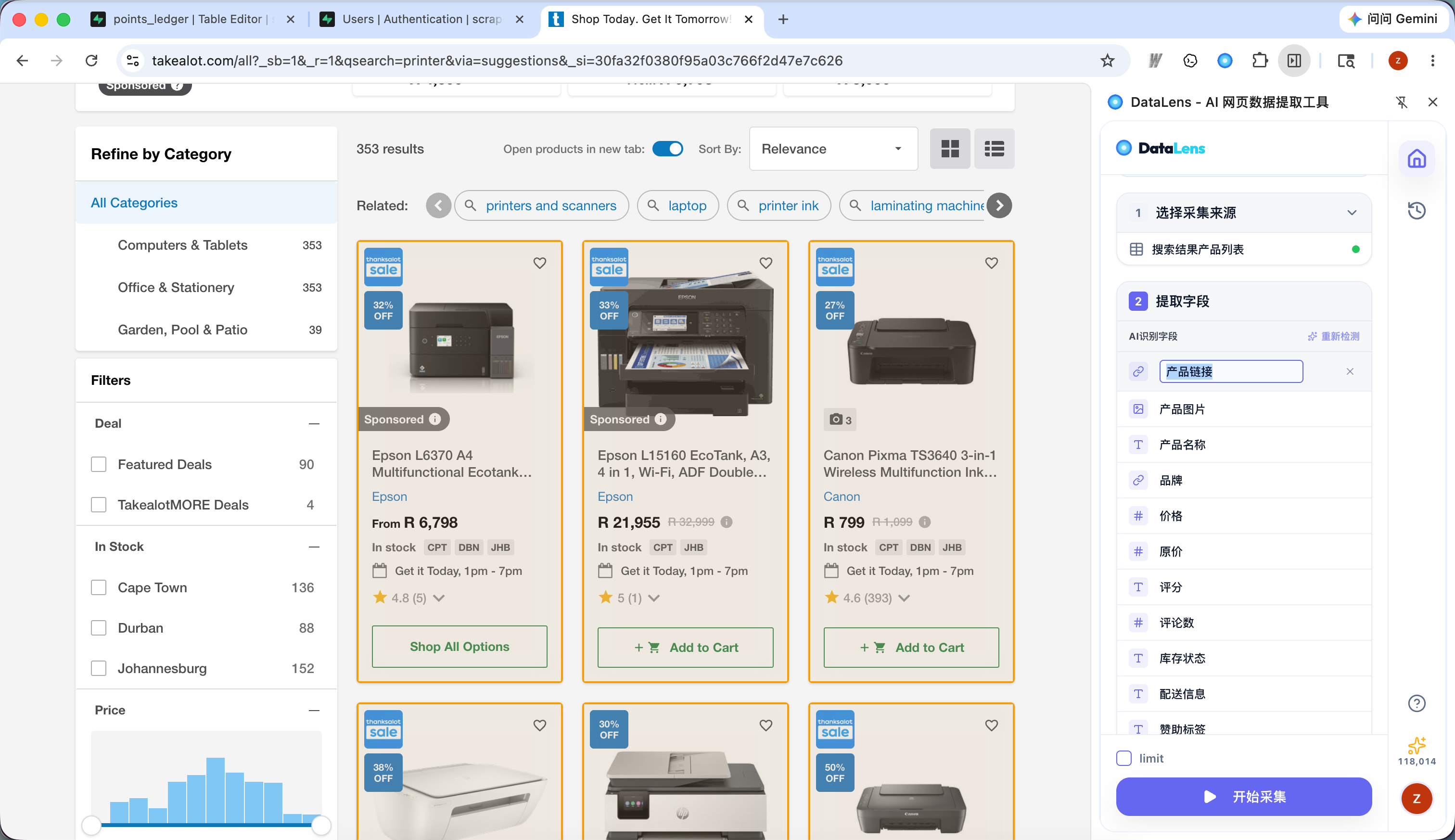Select the Garden, Pool & Patio category

(206, 330)
